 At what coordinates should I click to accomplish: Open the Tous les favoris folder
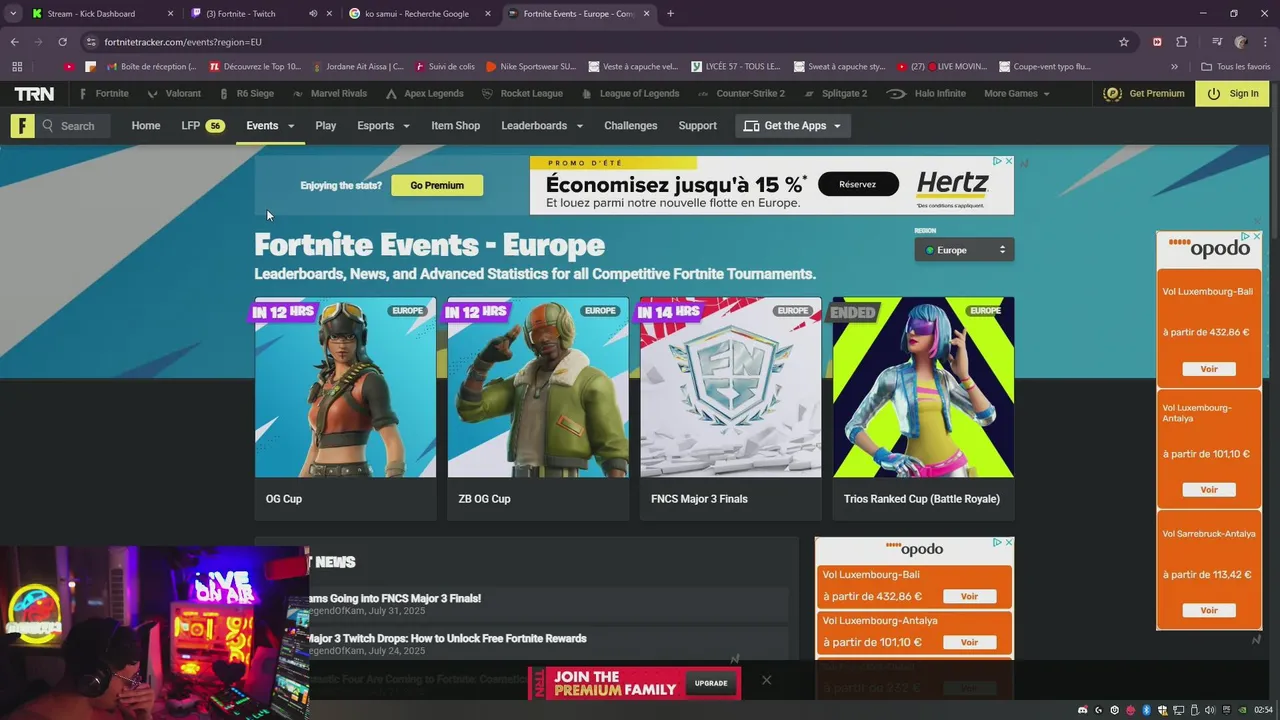click(1236, 67)
